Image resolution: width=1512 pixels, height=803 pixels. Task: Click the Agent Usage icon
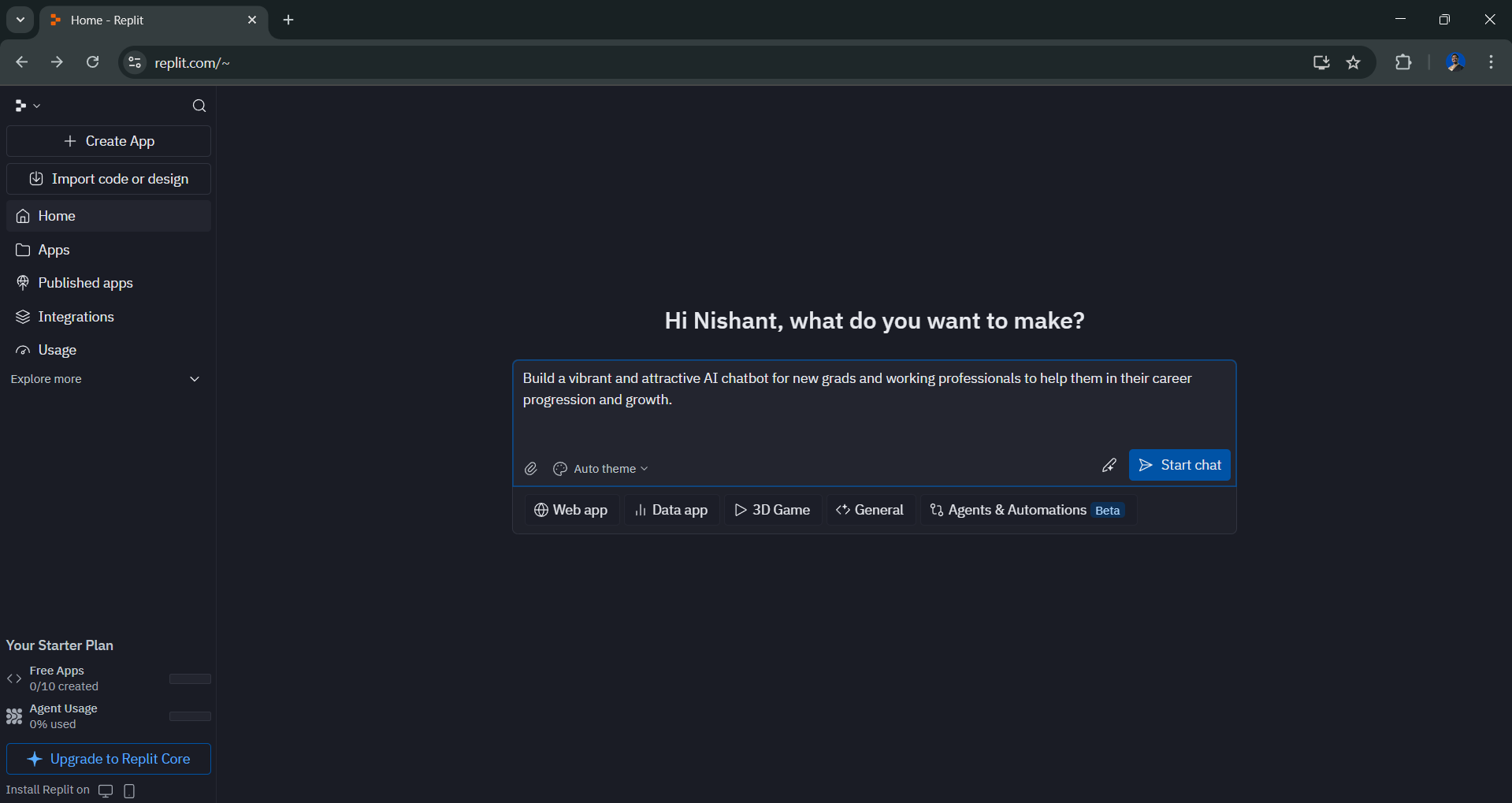(x=14, y=716)
